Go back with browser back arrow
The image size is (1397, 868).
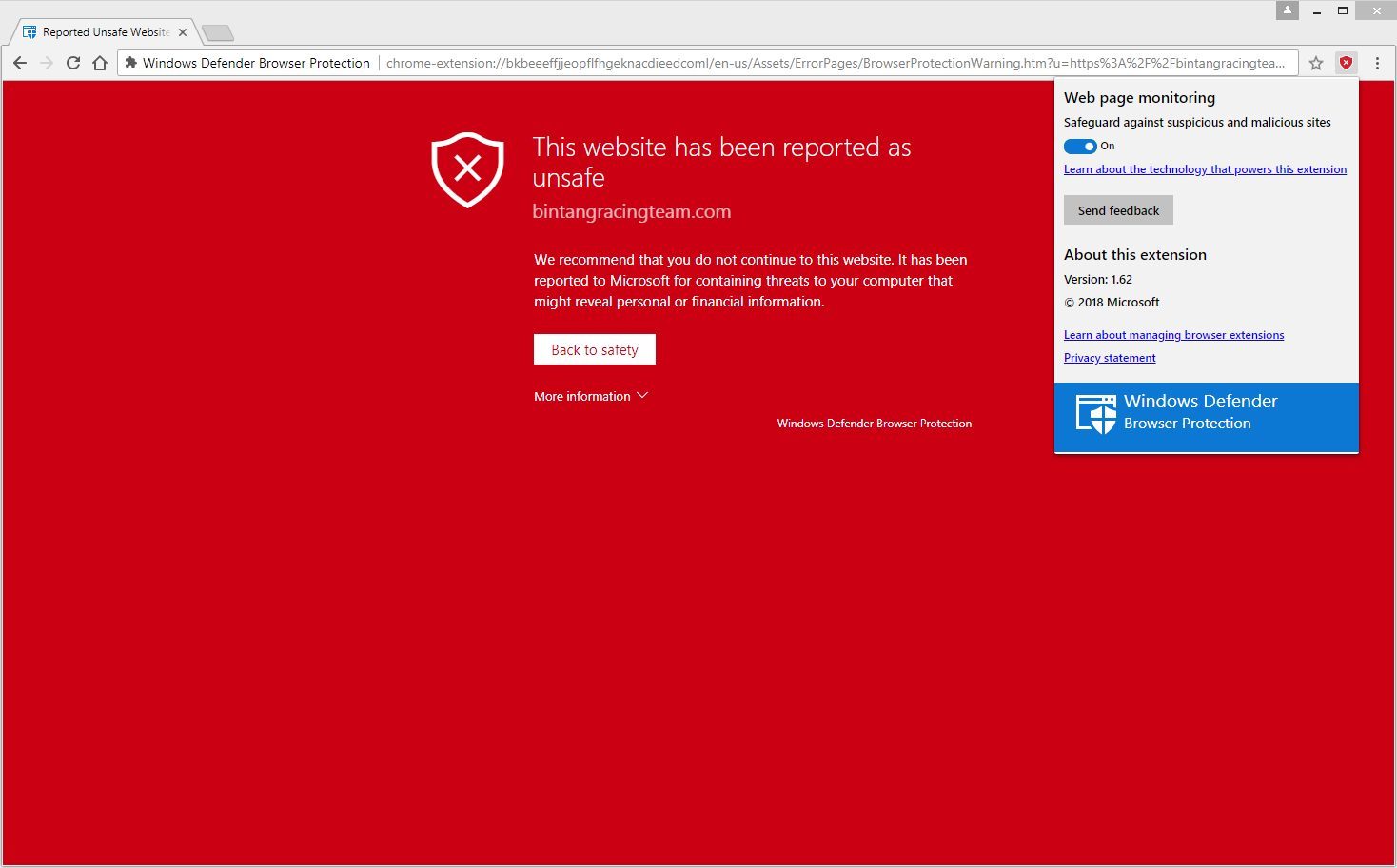[20, 63]
